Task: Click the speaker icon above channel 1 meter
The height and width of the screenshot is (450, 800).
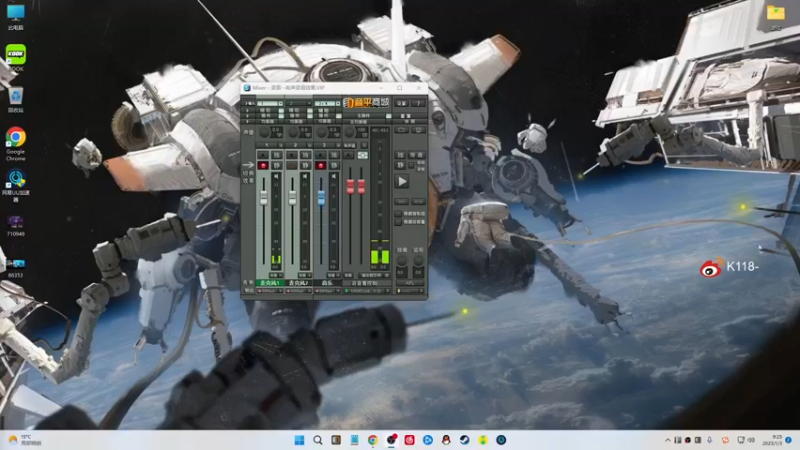Action: click(x=276, y=176)
